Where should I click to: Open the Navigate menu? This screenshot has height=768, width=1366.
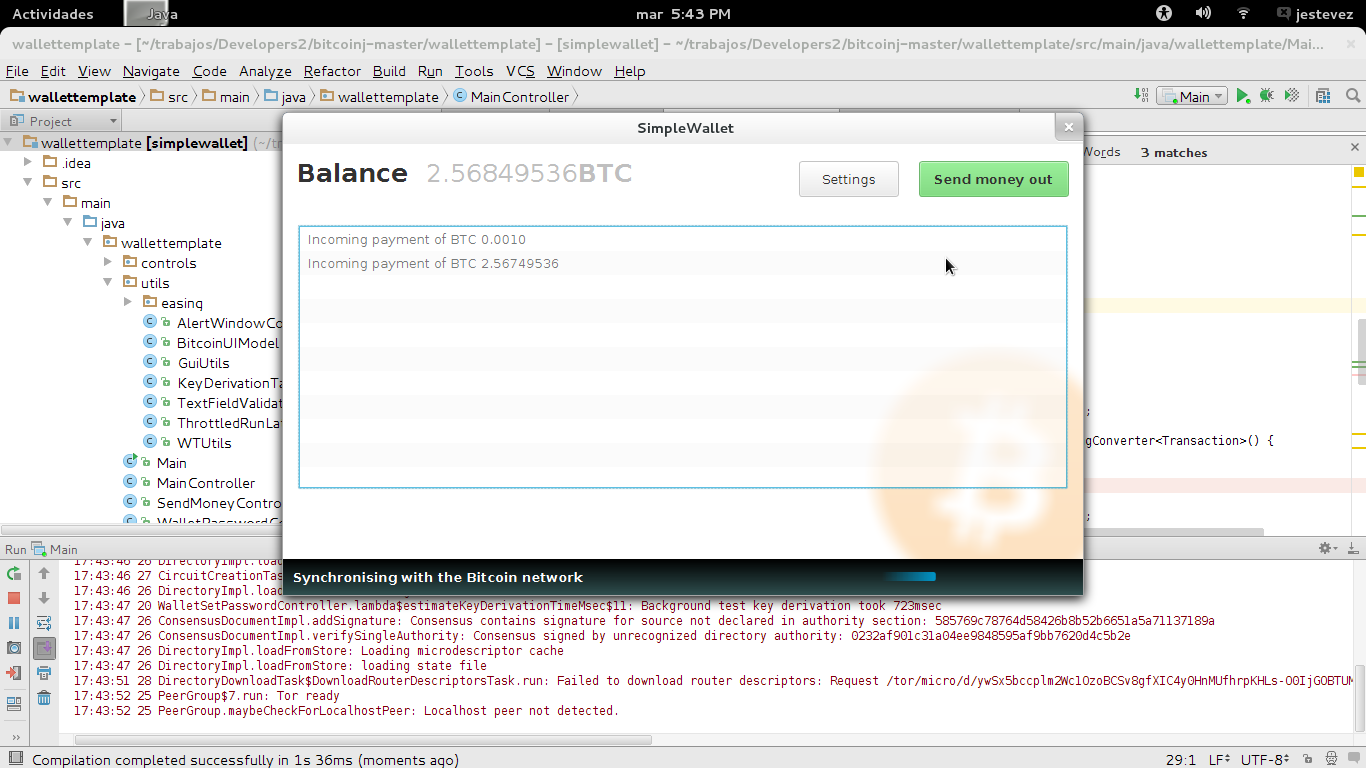point(151,71)
